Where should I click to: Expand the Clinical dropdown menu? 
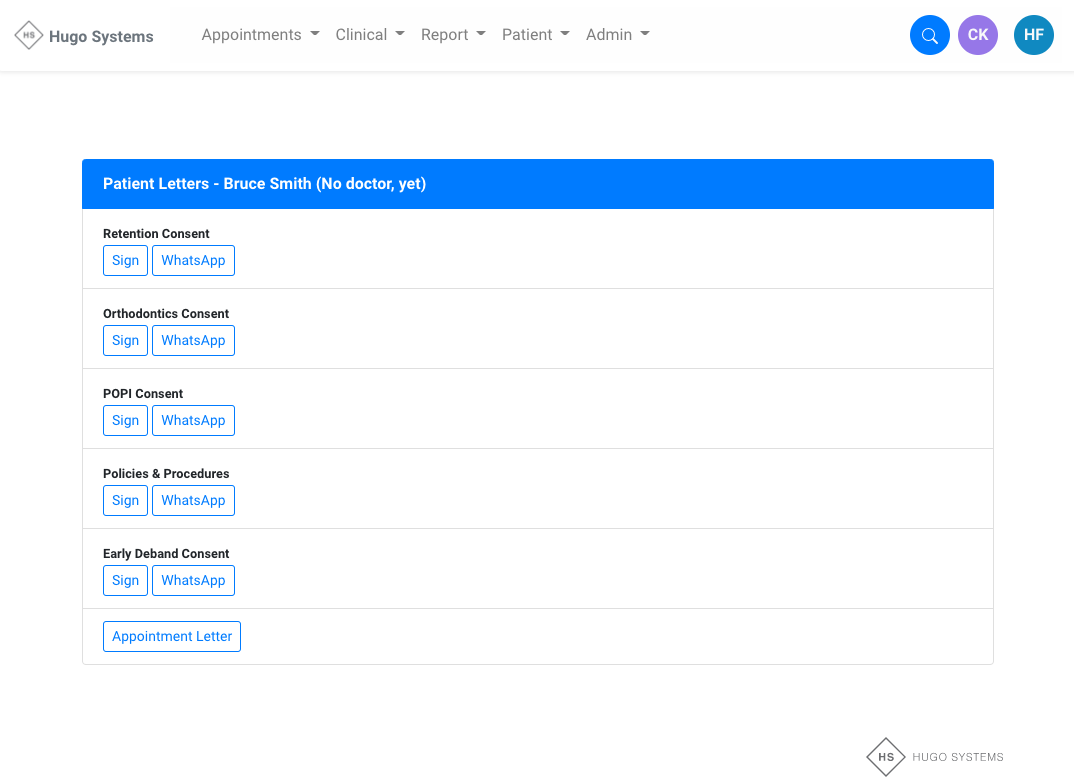click(370, 35)
